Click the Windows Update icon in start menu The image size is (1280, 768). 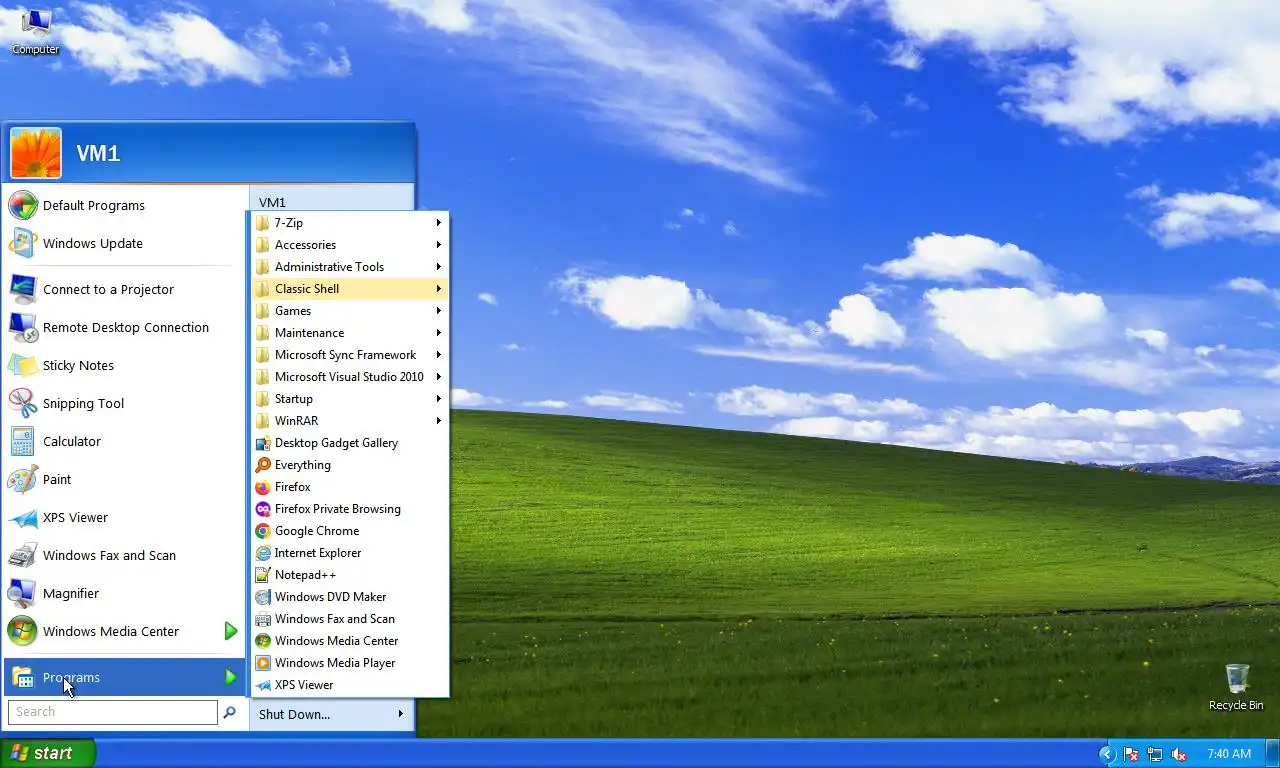pyautogui.click(x=22, y=243)
